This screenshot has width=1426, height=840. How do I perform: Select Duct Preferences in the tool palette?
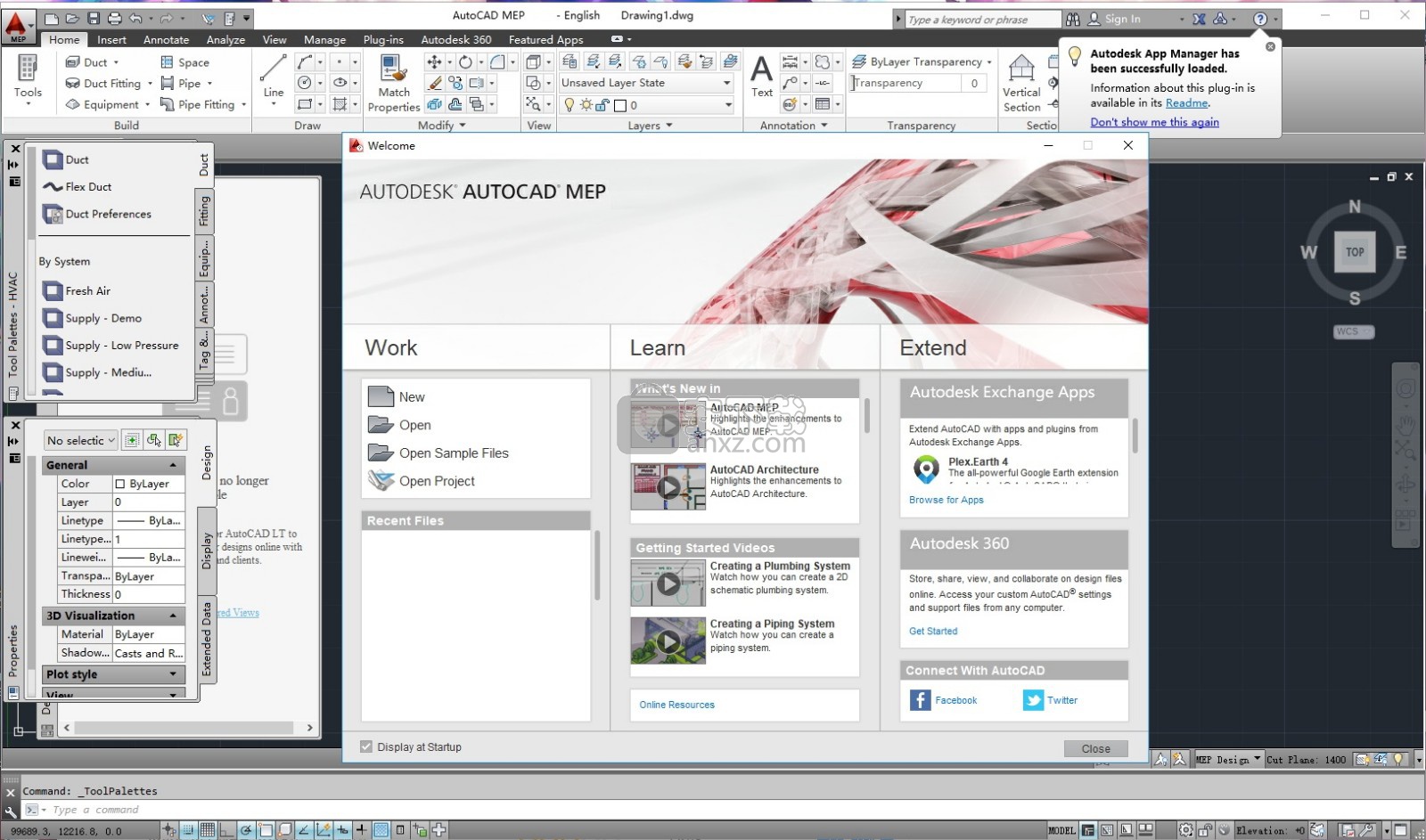pyautogui.click(x=97, y=214)
